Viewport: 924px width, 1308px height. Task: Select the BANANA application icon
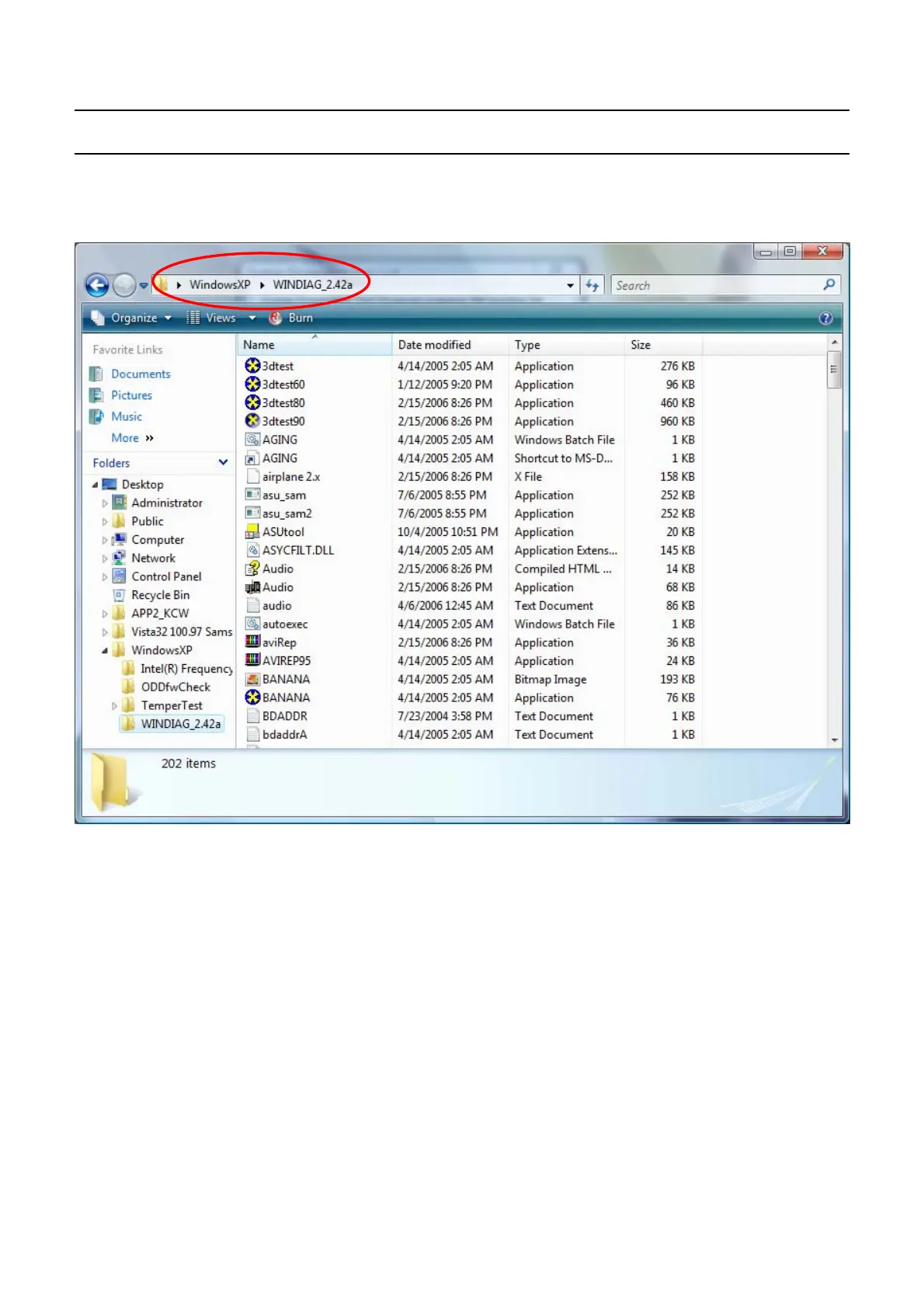click(x=252, y=697)
